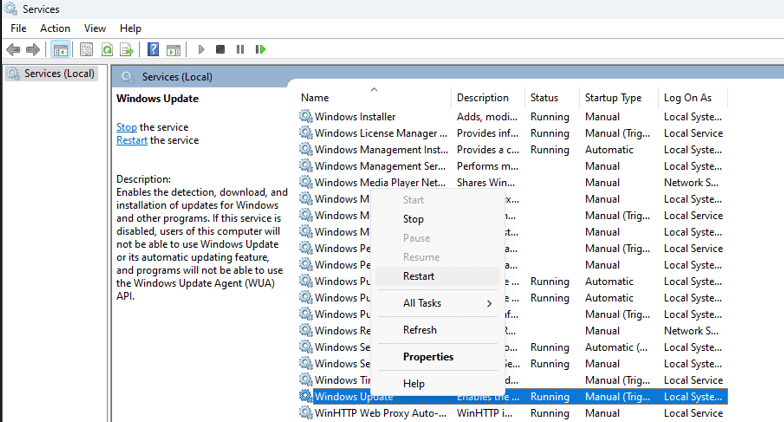Screen dimensions: 784x422
Task: Select the WinHTTP Web Proxy Auto-... service
Action: (512, 413)
